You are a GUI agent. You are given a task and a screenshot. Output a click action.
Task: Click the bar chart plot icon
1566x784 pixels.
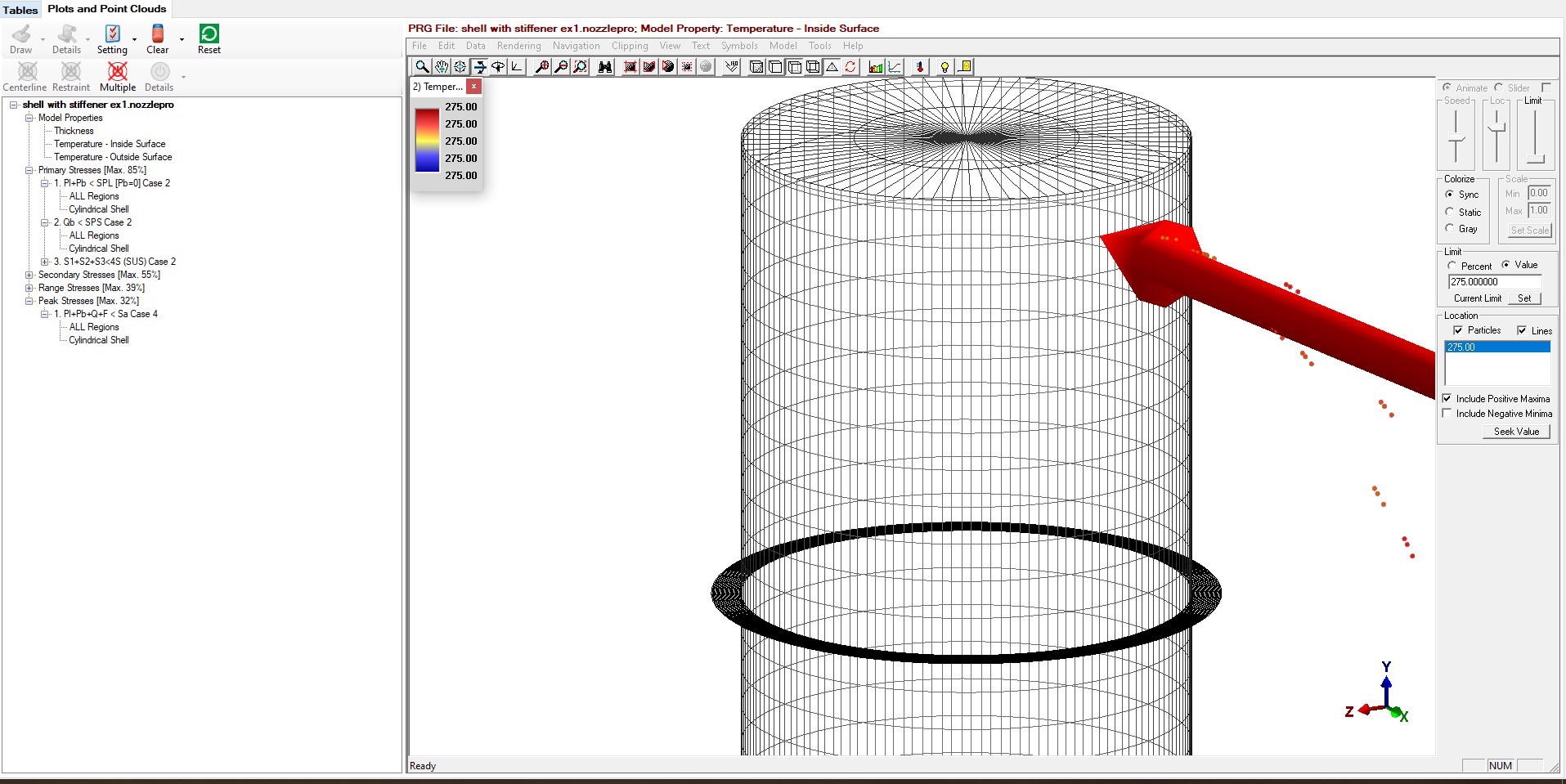[x=876, y=67]
